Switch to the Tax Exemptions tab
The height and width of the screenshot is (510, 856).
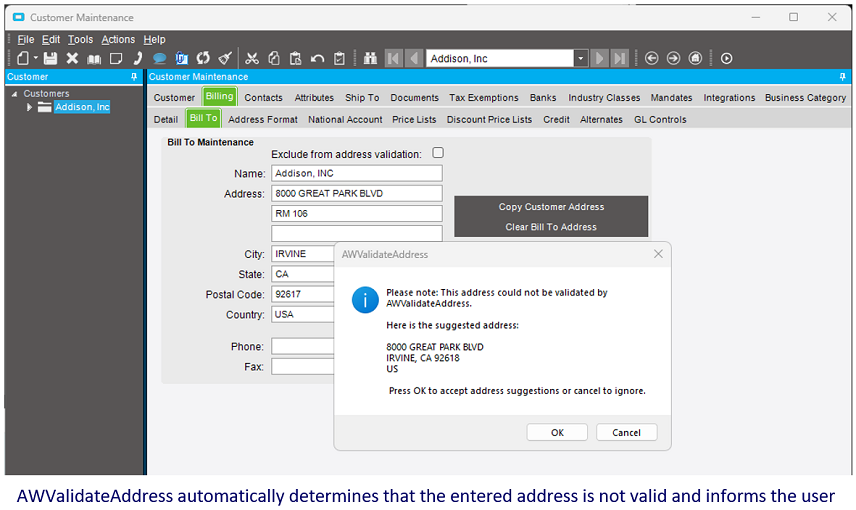pyautogui.click(x=484, y=98)
